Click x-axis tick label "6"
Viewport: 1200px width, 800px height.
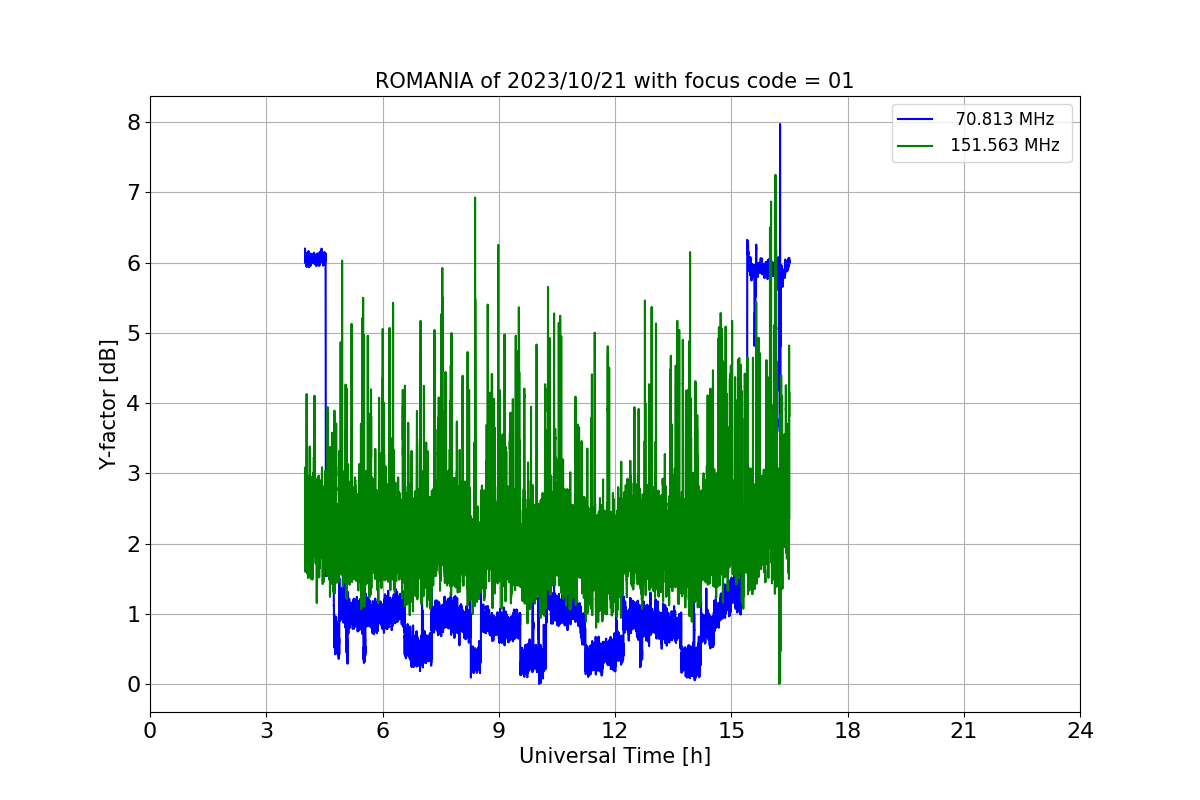click(382, 731)
